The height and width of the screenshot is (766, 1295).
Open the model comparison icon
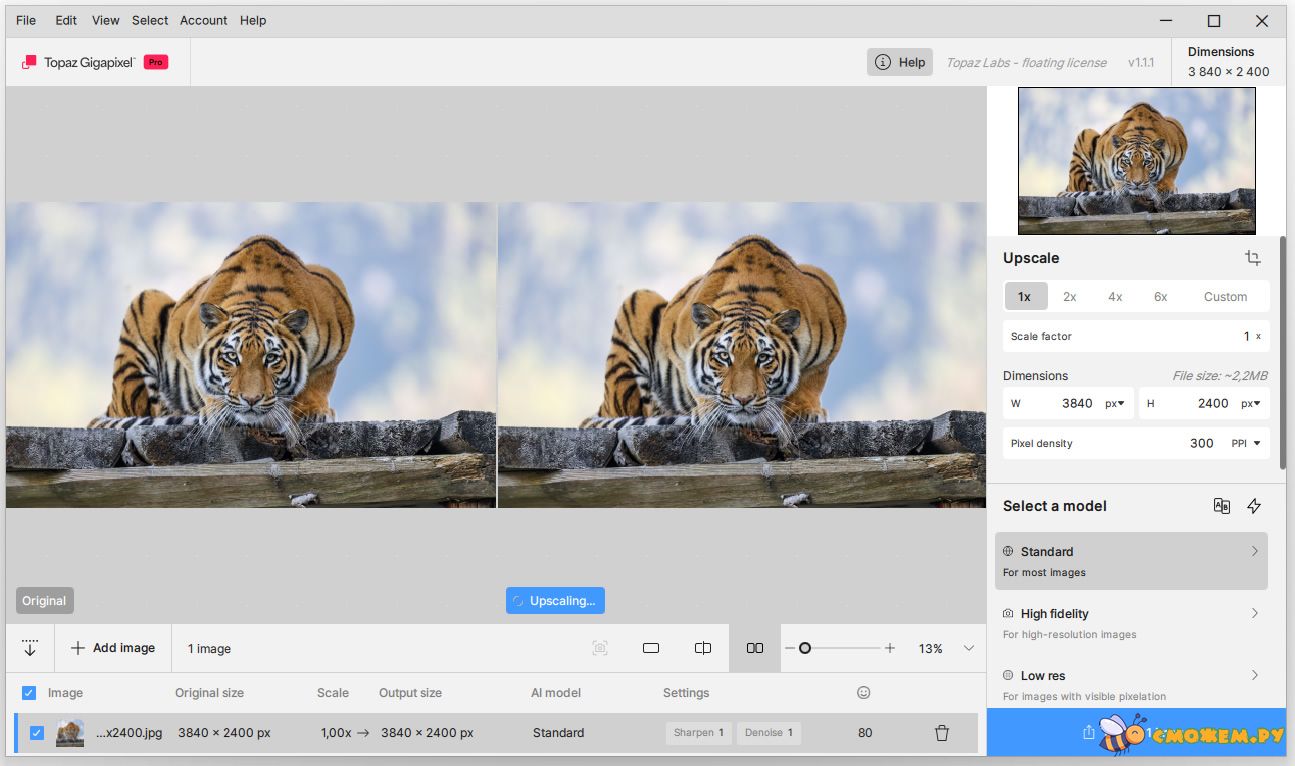(x=1221, y=506)
